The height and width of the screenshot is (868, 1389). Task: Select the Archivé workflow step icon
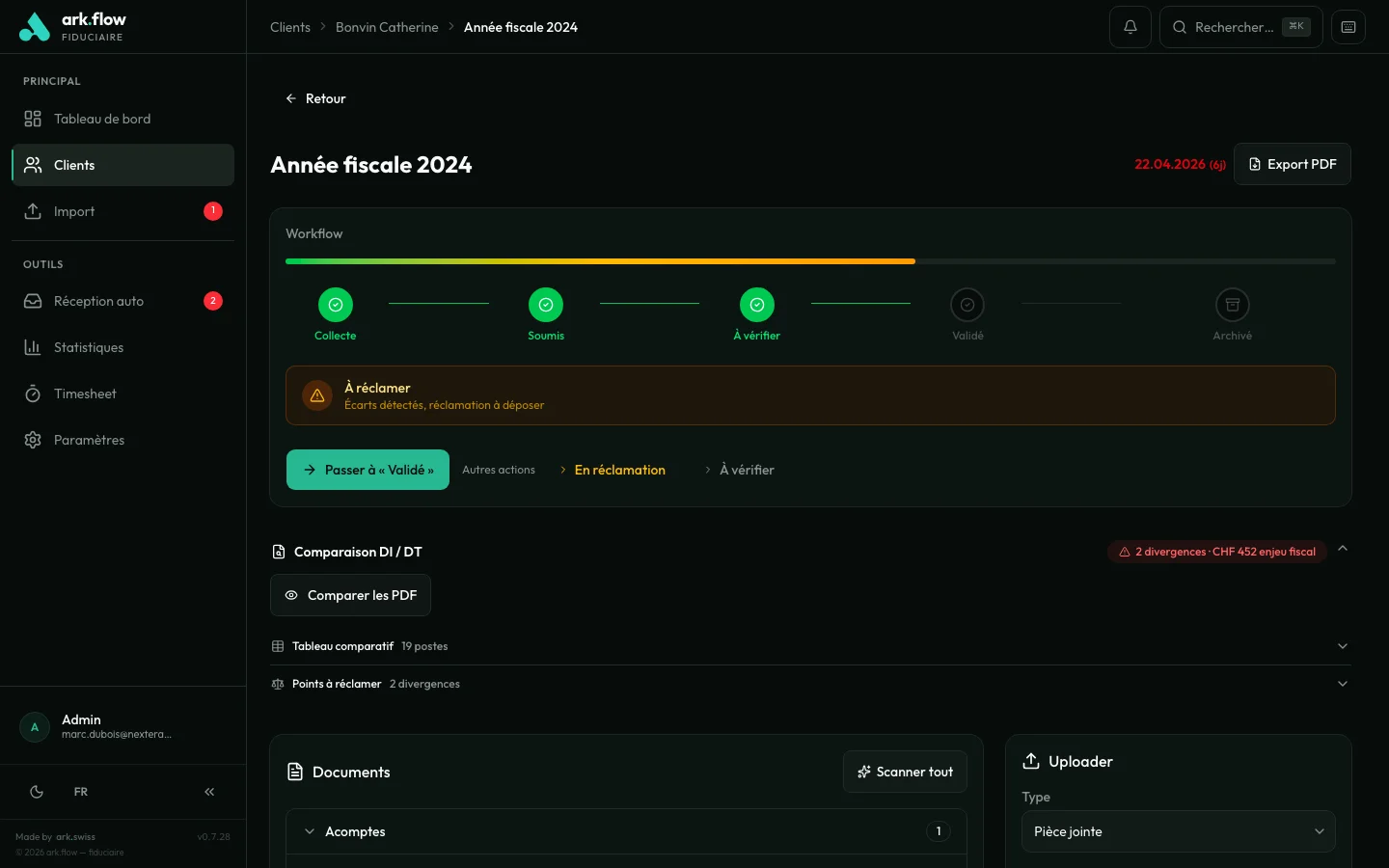tap(1232, 305)
